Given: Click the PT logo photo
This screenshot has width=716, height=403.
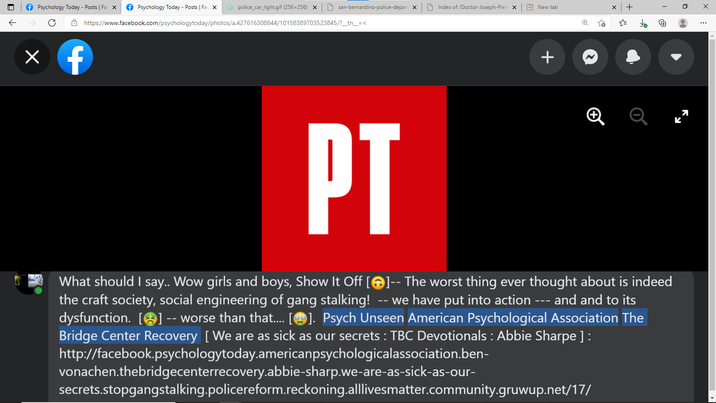Looking at the screenshot, I should [354, 178].
